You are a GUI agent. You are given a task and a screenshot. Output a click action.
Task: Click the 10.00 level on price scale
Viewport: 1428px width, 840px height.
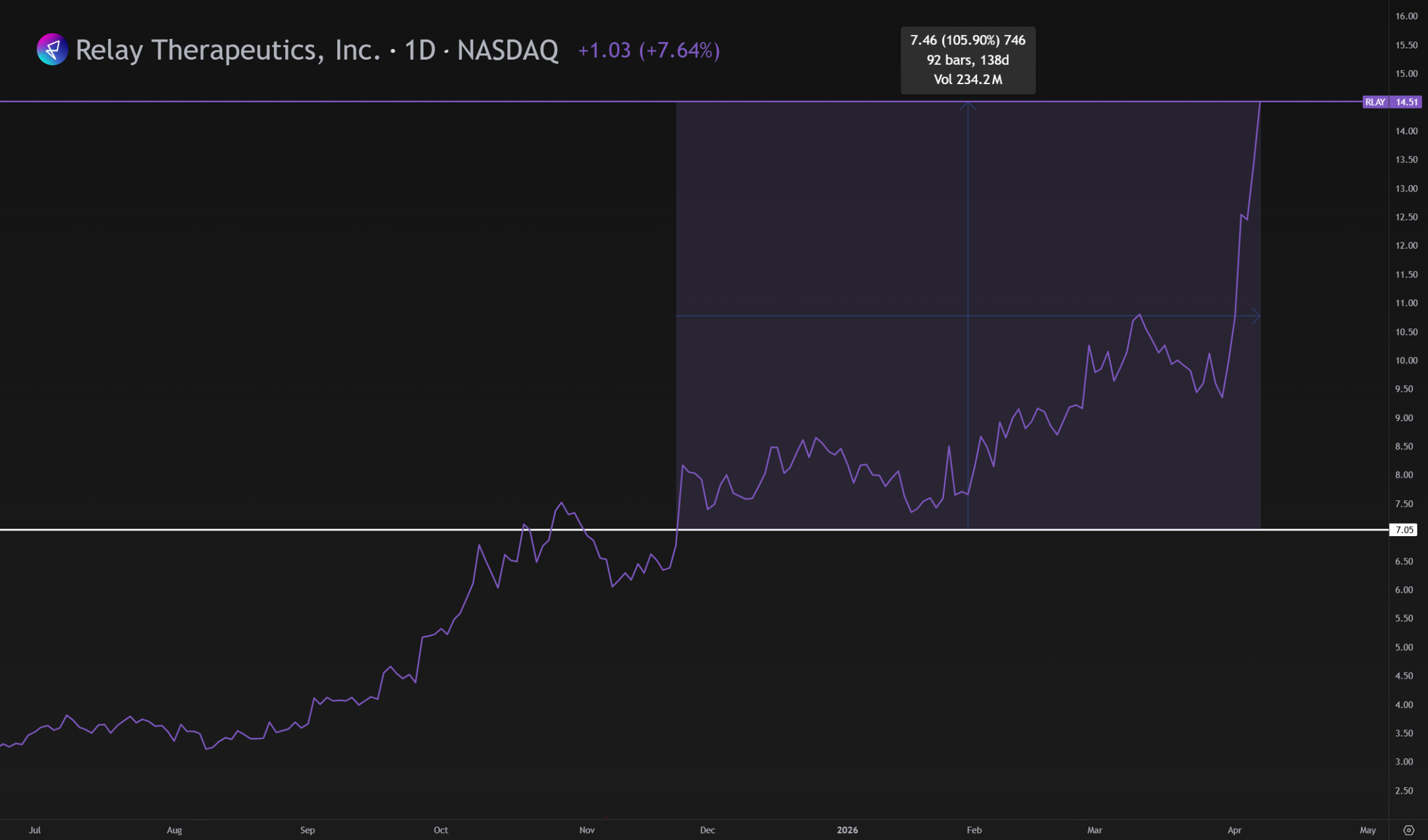[1406, 360]
